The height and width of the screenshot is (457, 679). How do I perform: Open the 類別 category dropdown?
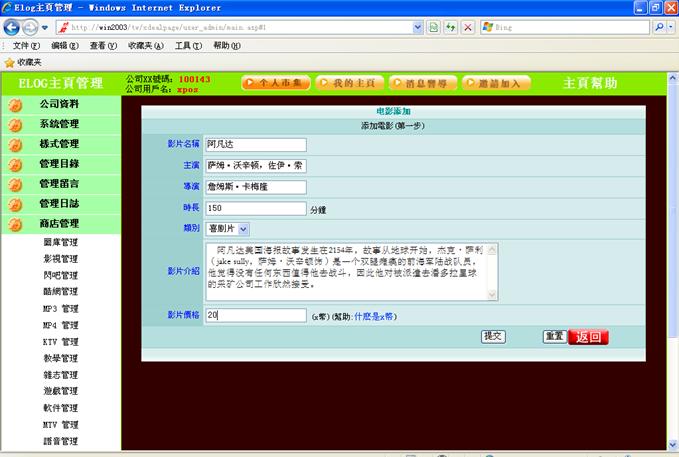[244, 230]
